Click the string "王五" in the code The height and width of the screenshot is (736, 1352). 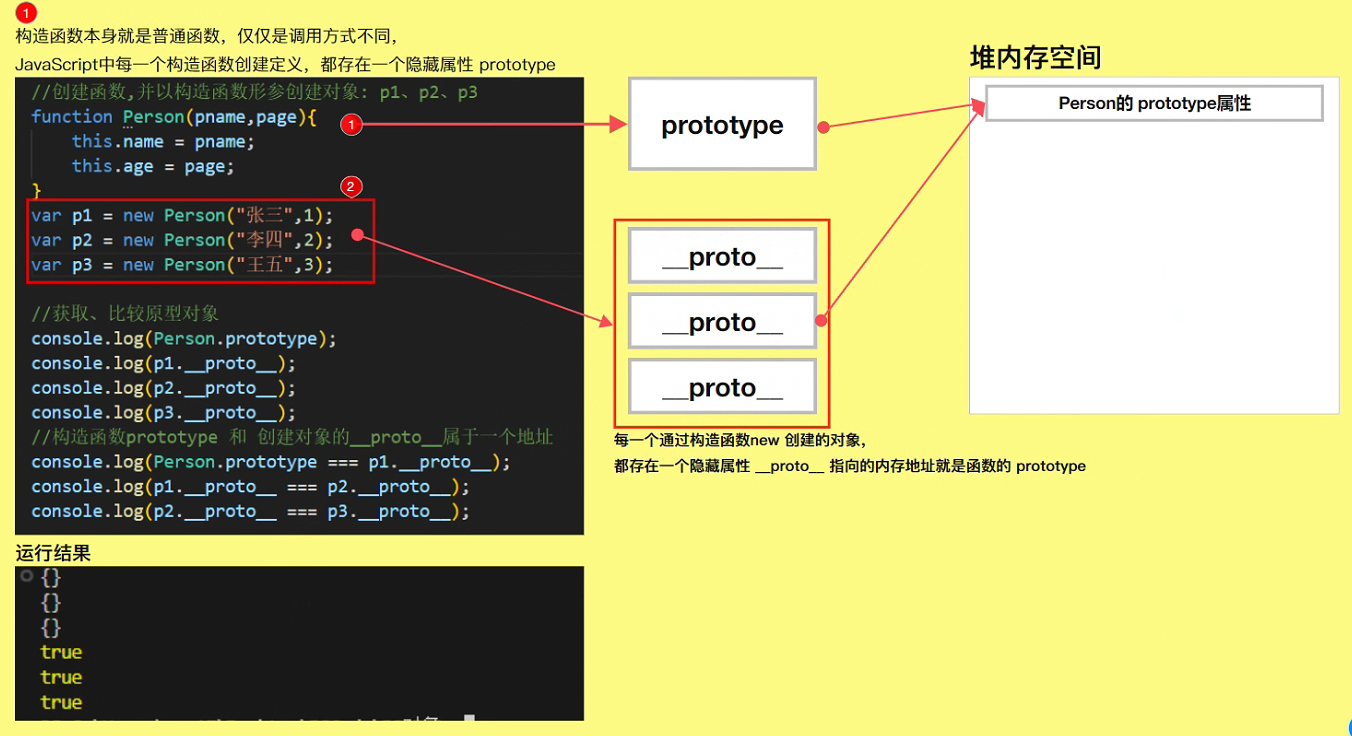click(x=265, y=264)
